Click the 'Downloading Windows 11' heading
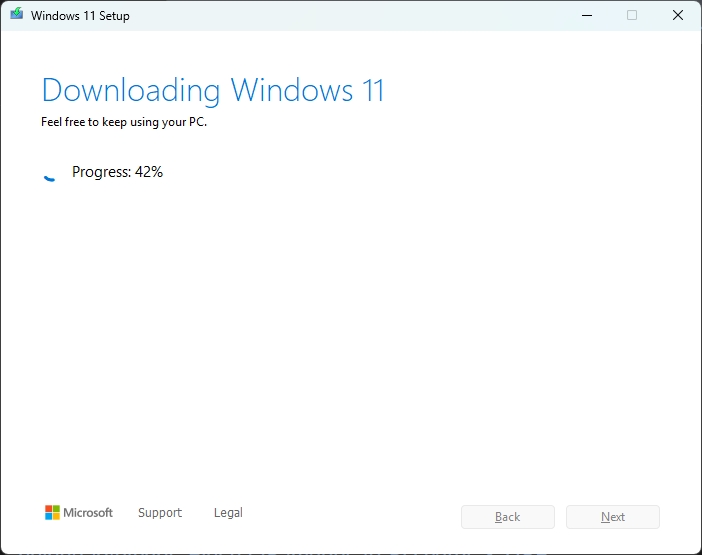The height and width of the screenshot is (555, 702). (213, 91)
